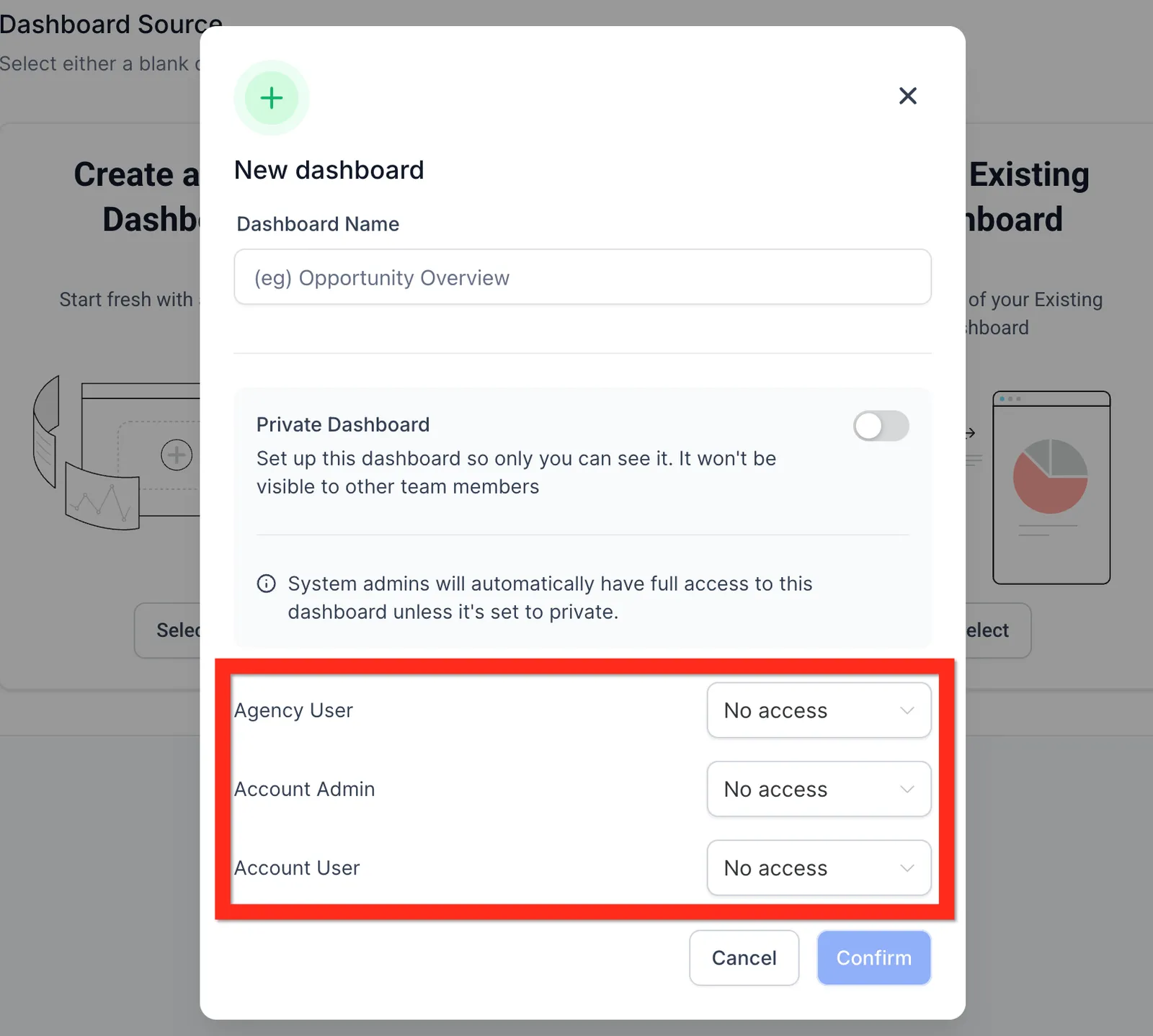Open the Account Admin access dropdown
This screenshot has height=1036, width=1153.
click(819, 789)
